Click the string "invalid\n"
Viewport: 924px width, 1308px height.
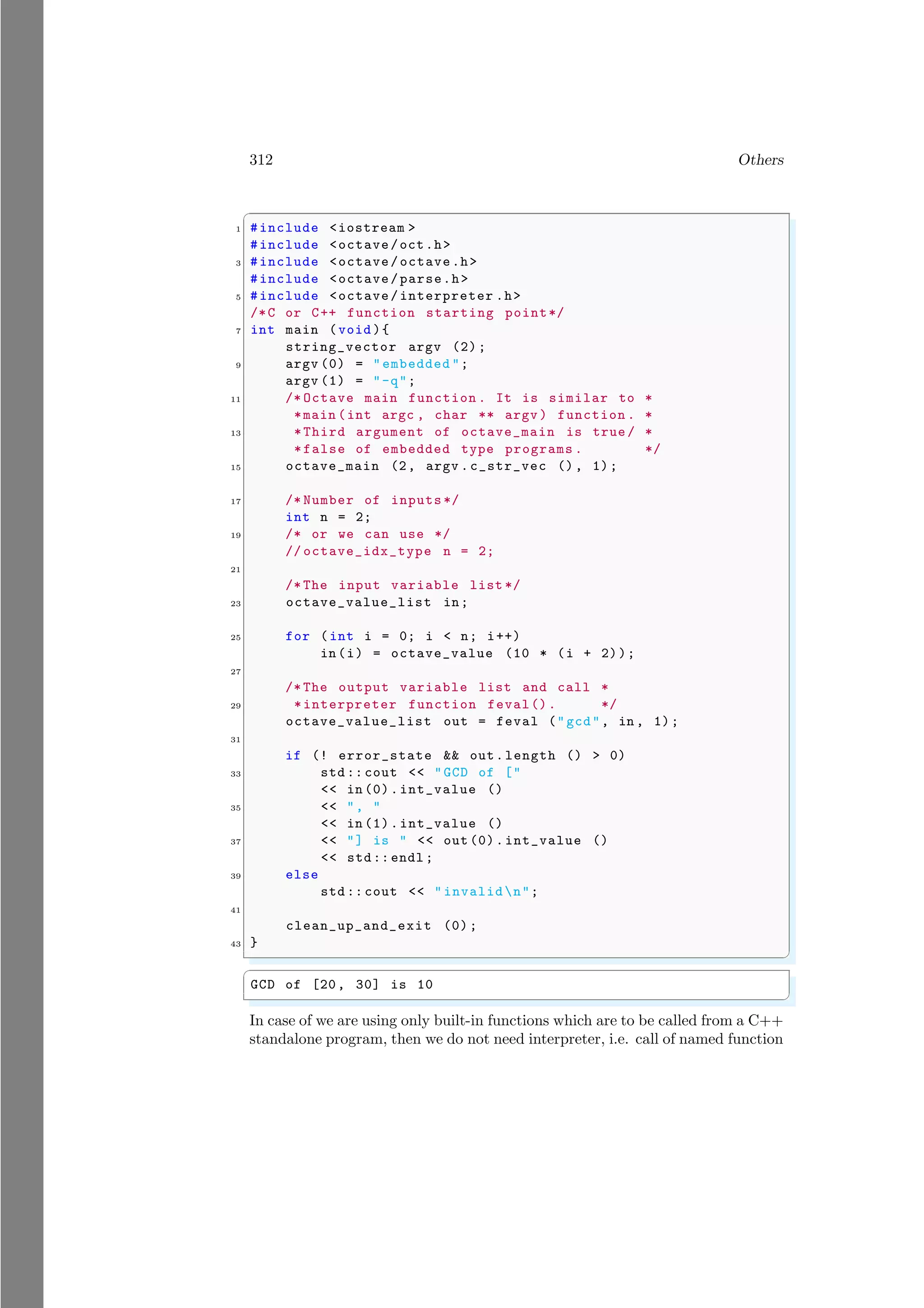pyautogui.click(x=482, y=891)
